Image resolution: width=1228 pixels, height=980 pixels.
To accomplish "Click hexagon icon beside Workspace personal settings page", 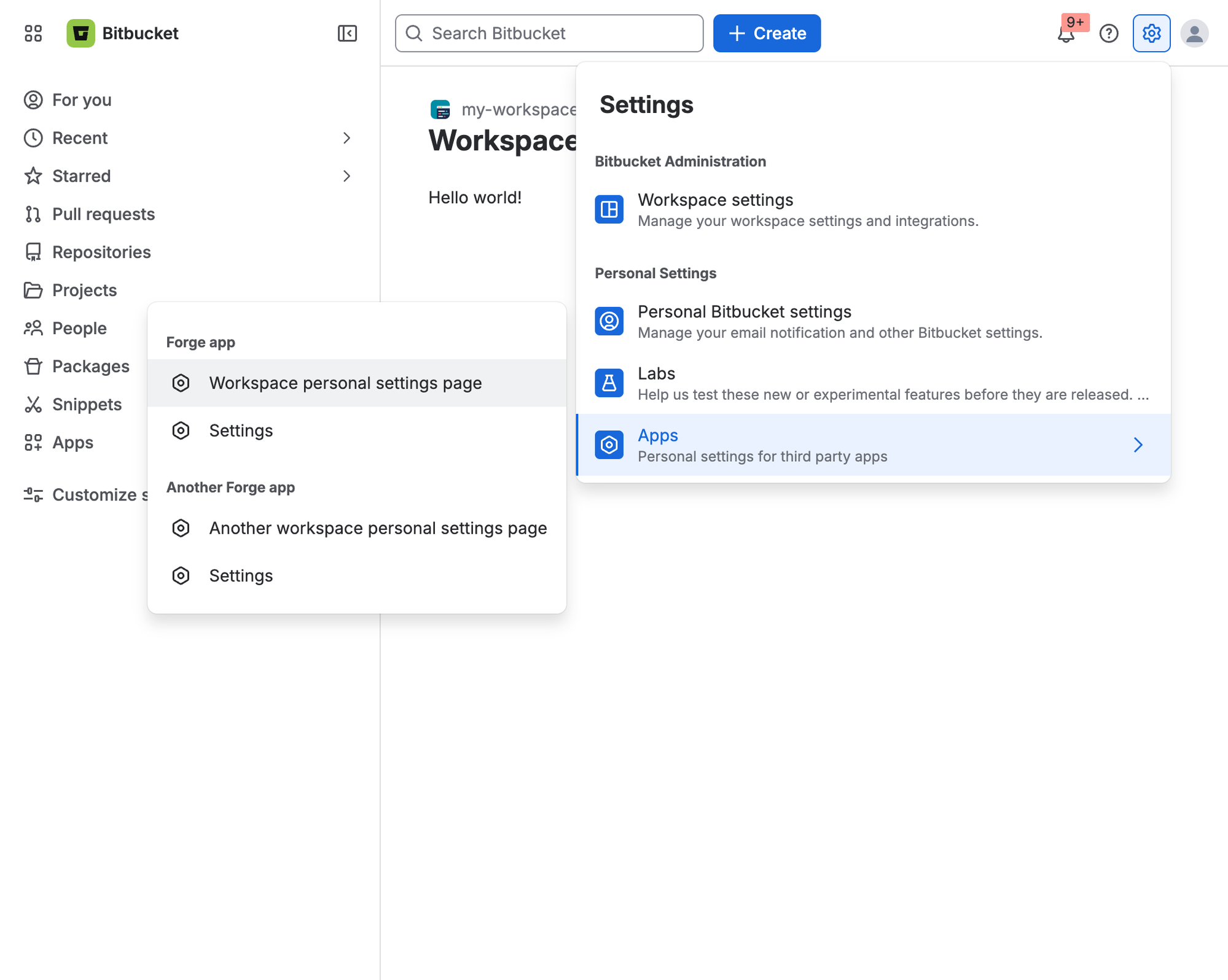I will [181, 383].
